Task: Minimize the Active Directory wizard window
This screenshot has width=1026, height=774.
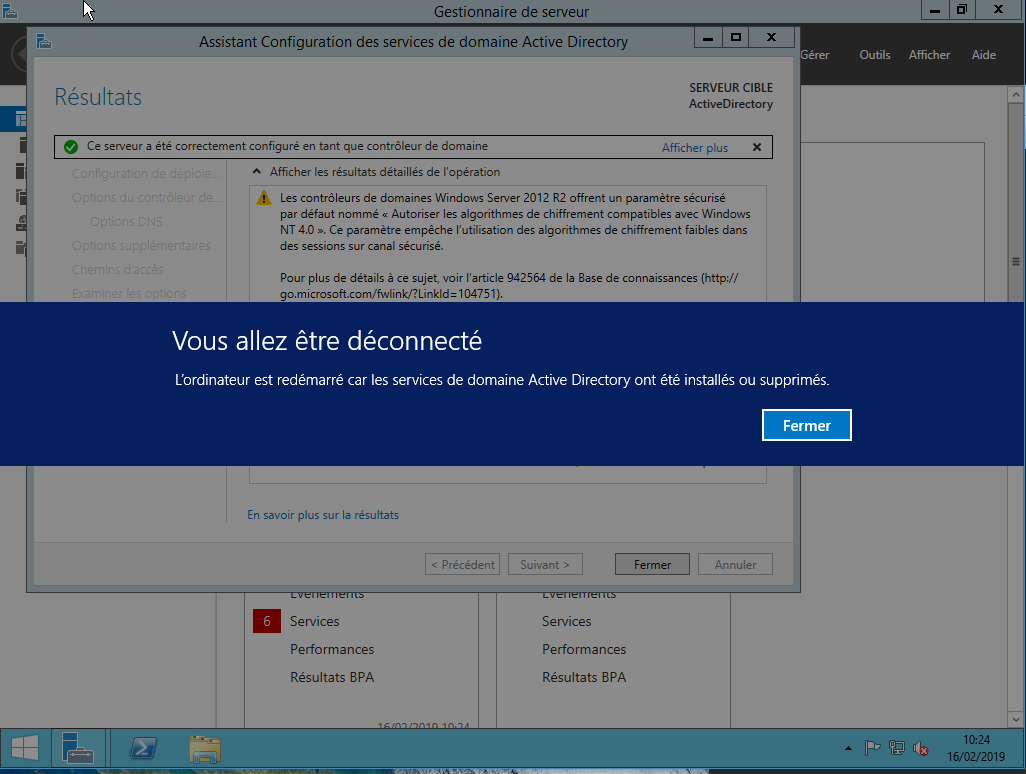Action: pos(708,38)
